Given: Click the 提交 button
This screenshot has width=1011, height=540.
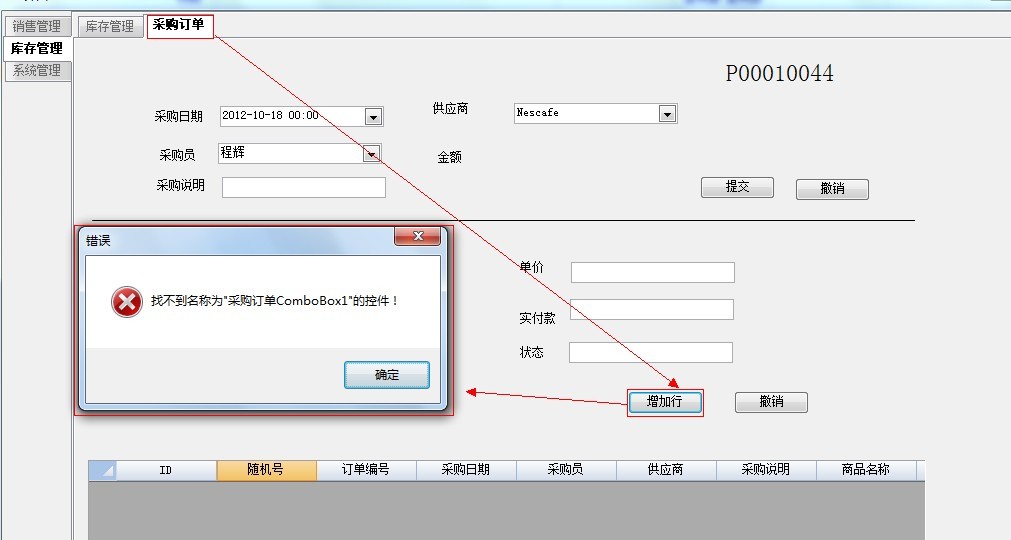Looking at the screenshot, I should click(737, 187).
